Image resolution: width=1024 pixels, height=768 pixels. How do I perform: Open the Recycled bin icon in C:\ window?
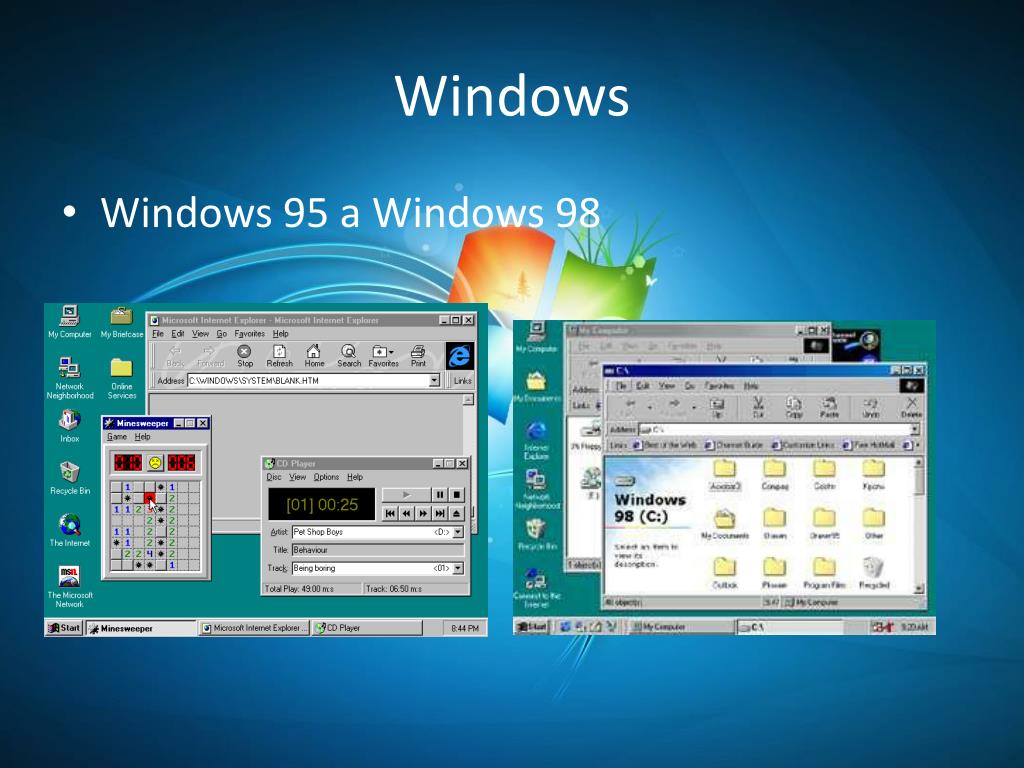click(874, 573)
